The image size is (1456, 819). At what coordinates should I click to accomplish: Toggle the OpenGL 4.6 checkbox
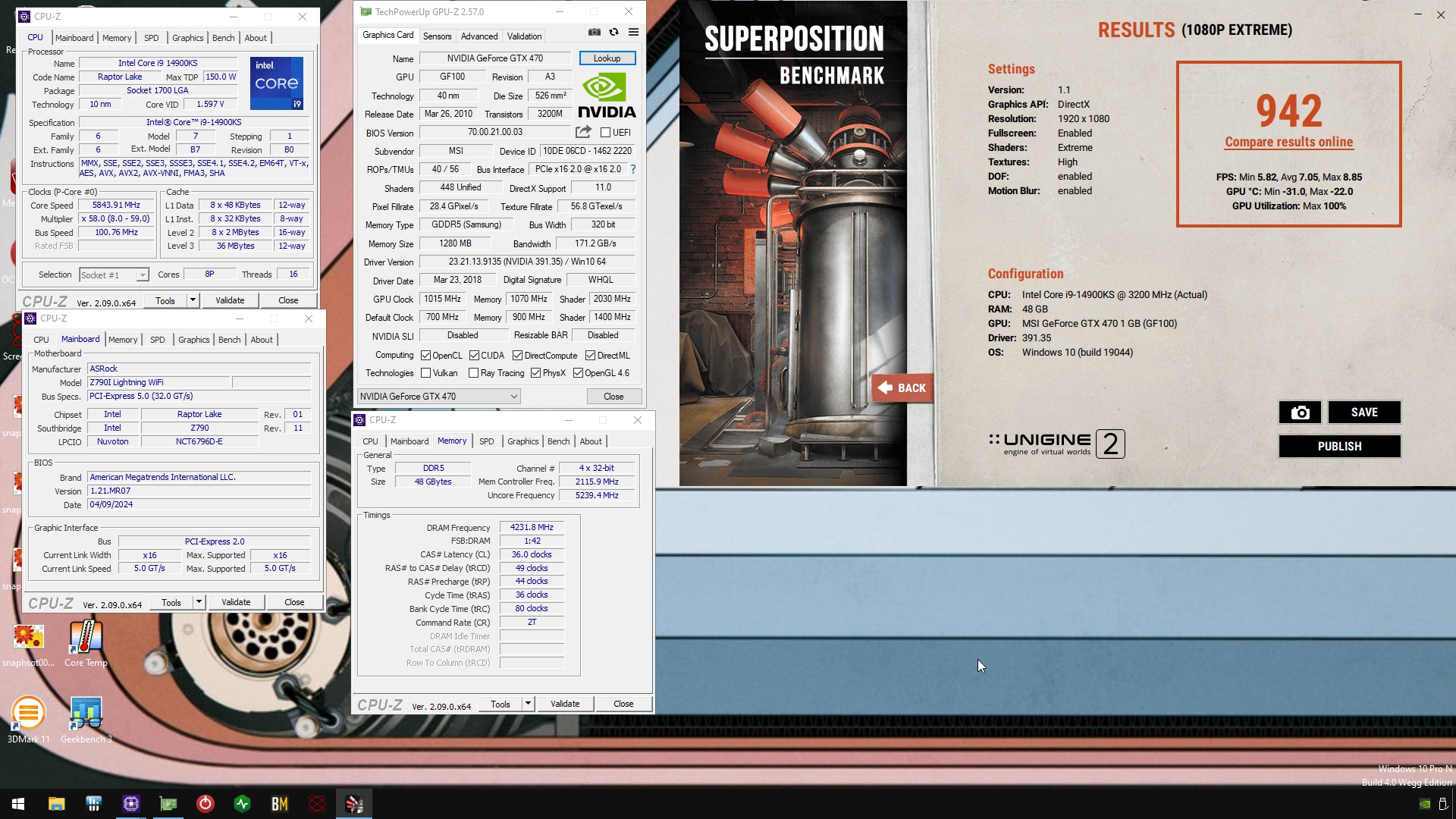[x=578, y=373]
